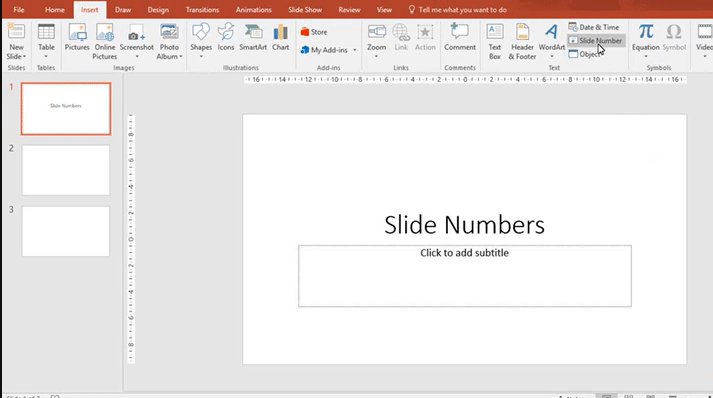713x398 pixels.
Task: Open the SmartArt graphic tool
Action: click(x=253, y=37)
